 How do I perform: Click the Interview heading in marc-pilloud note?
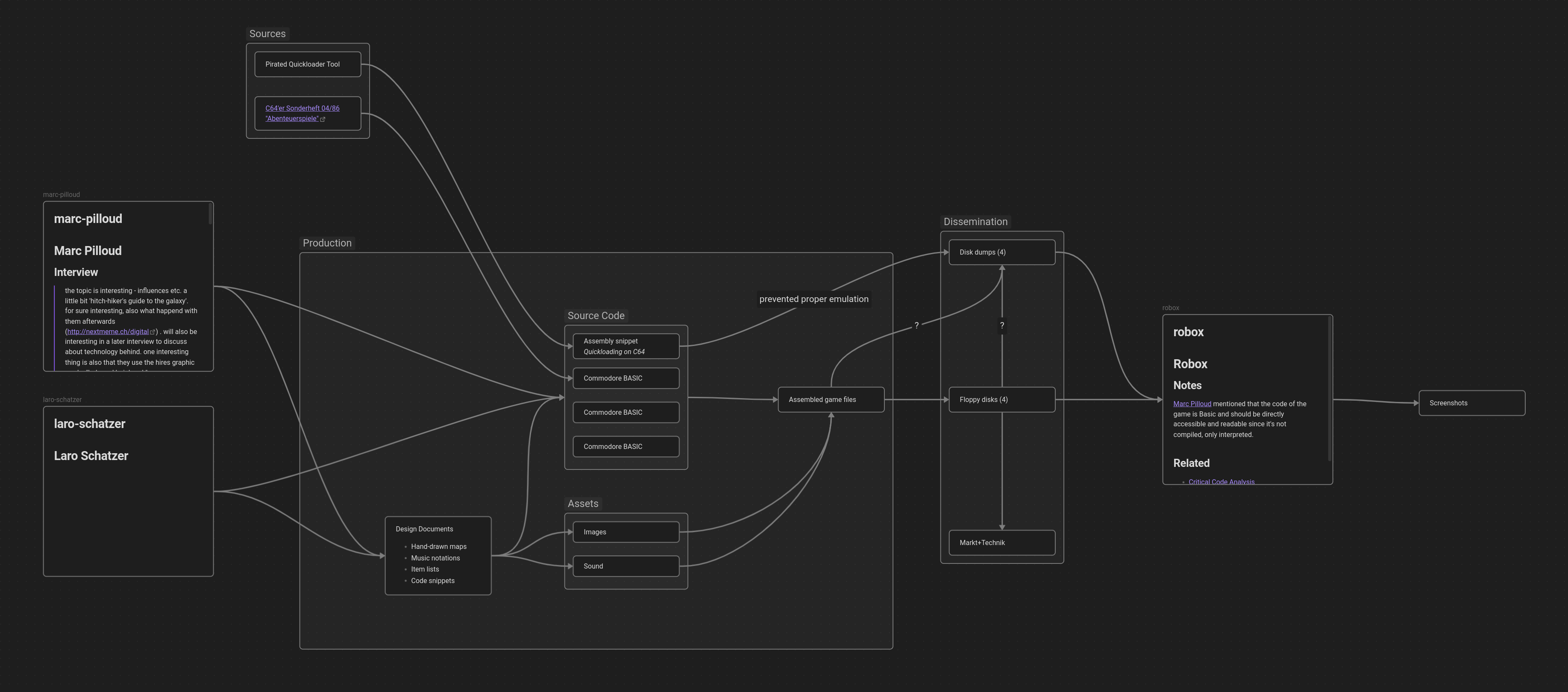click(x=76, y=273)
